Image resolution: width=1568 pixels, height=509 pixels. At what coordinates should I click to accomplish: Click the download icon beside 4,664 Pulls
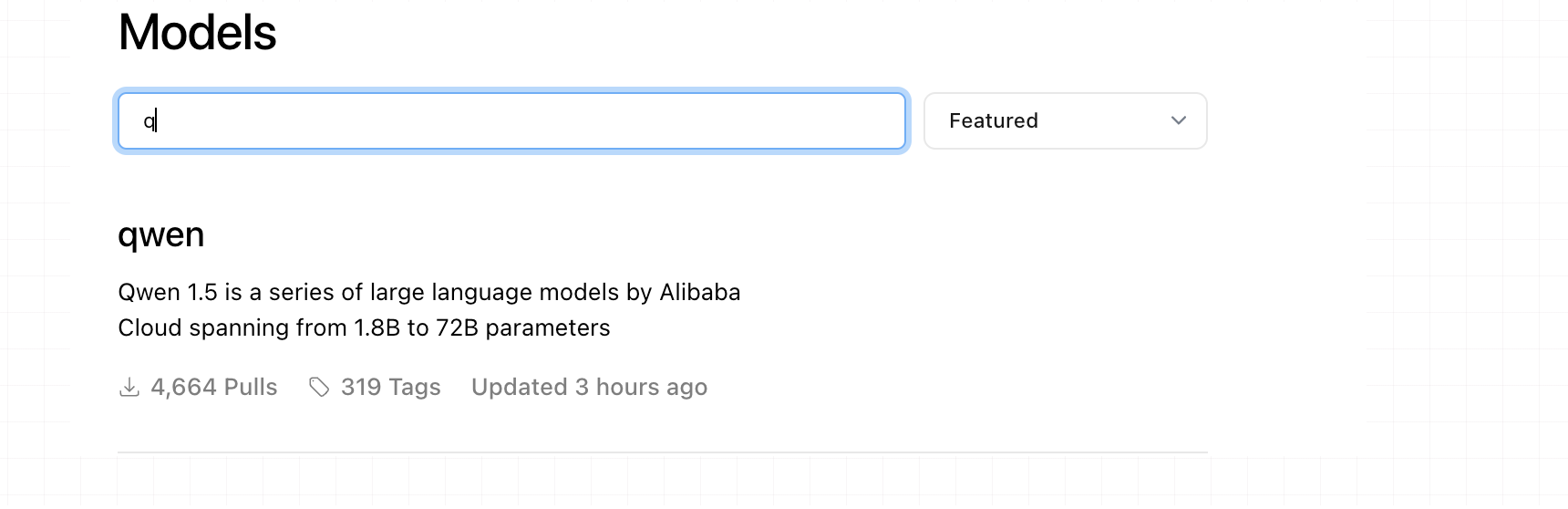pos(129,388)
